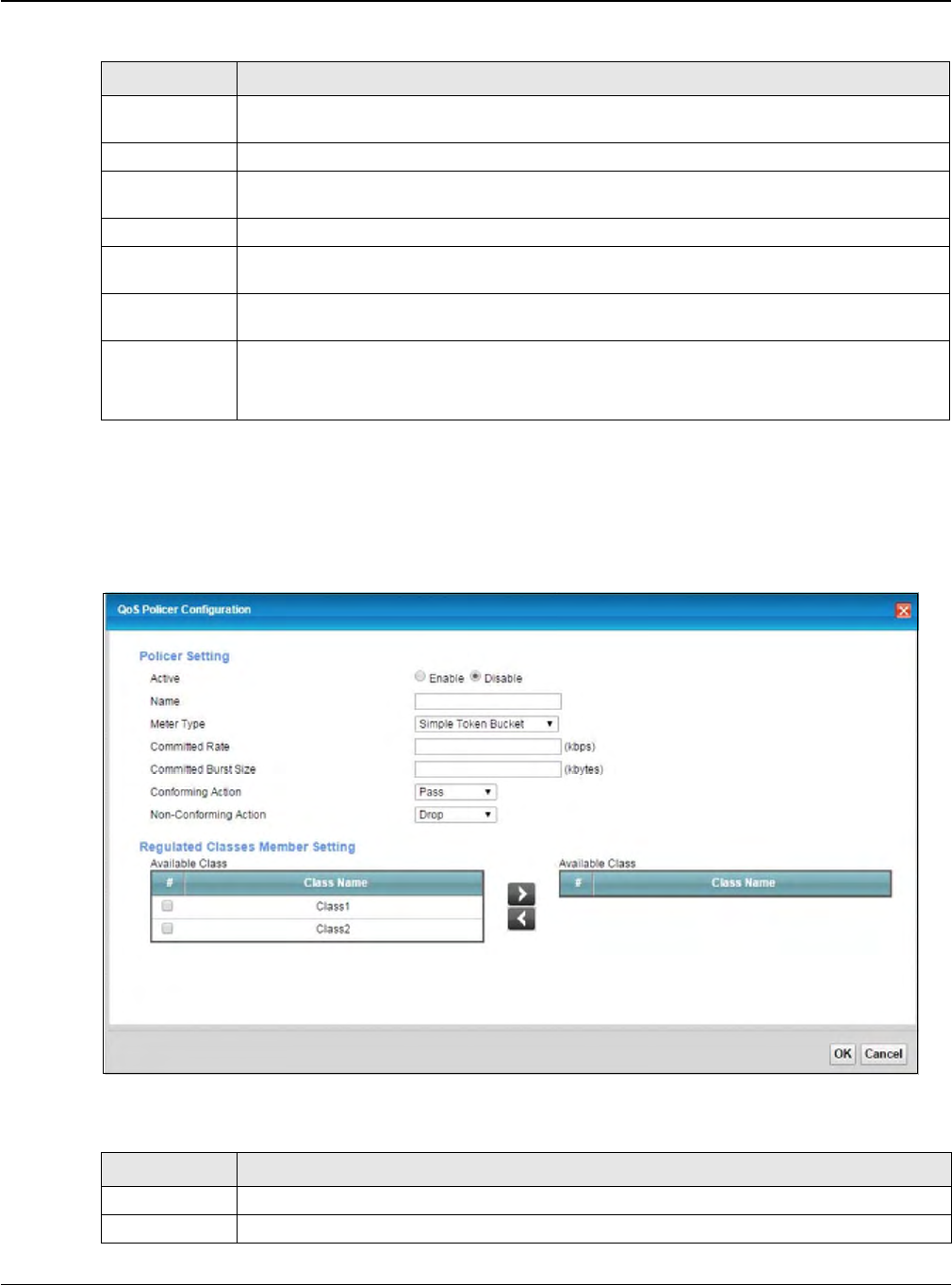Open the Non-Conforming Action dropdown
The image size is (952, 1285).
click(x=455, y=815)
